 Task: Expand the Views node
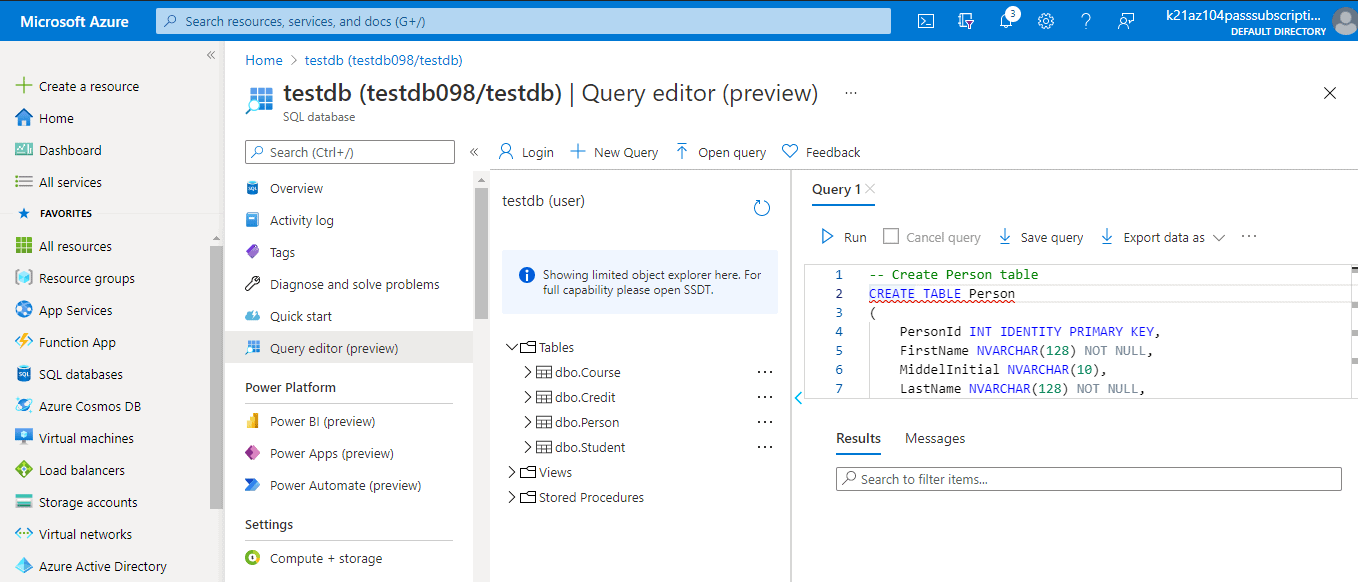(511, 472)
